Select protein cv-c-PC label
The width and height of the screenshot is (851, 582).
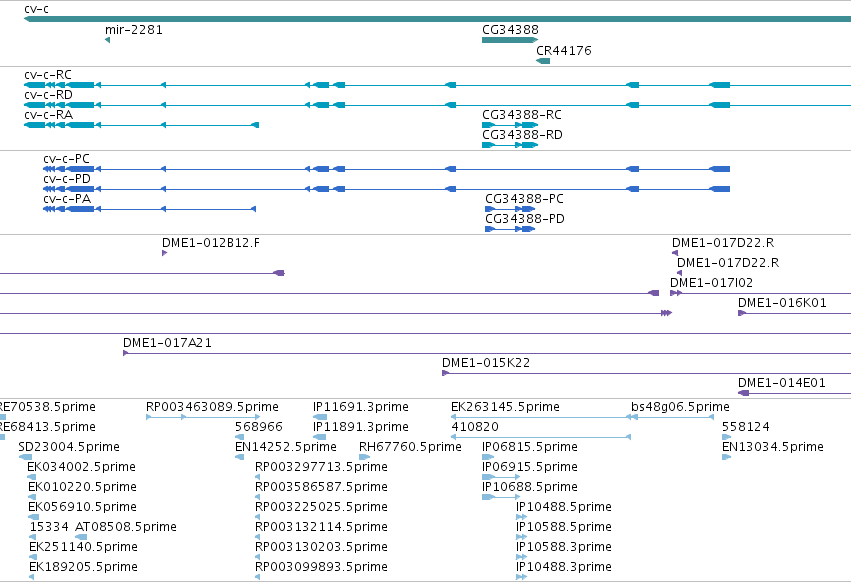coord(66,159)
